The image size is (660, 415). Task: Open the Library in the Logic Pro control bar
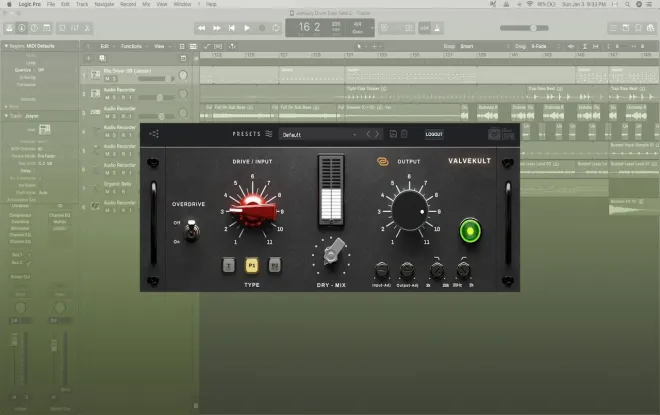(x=9, y=28)
